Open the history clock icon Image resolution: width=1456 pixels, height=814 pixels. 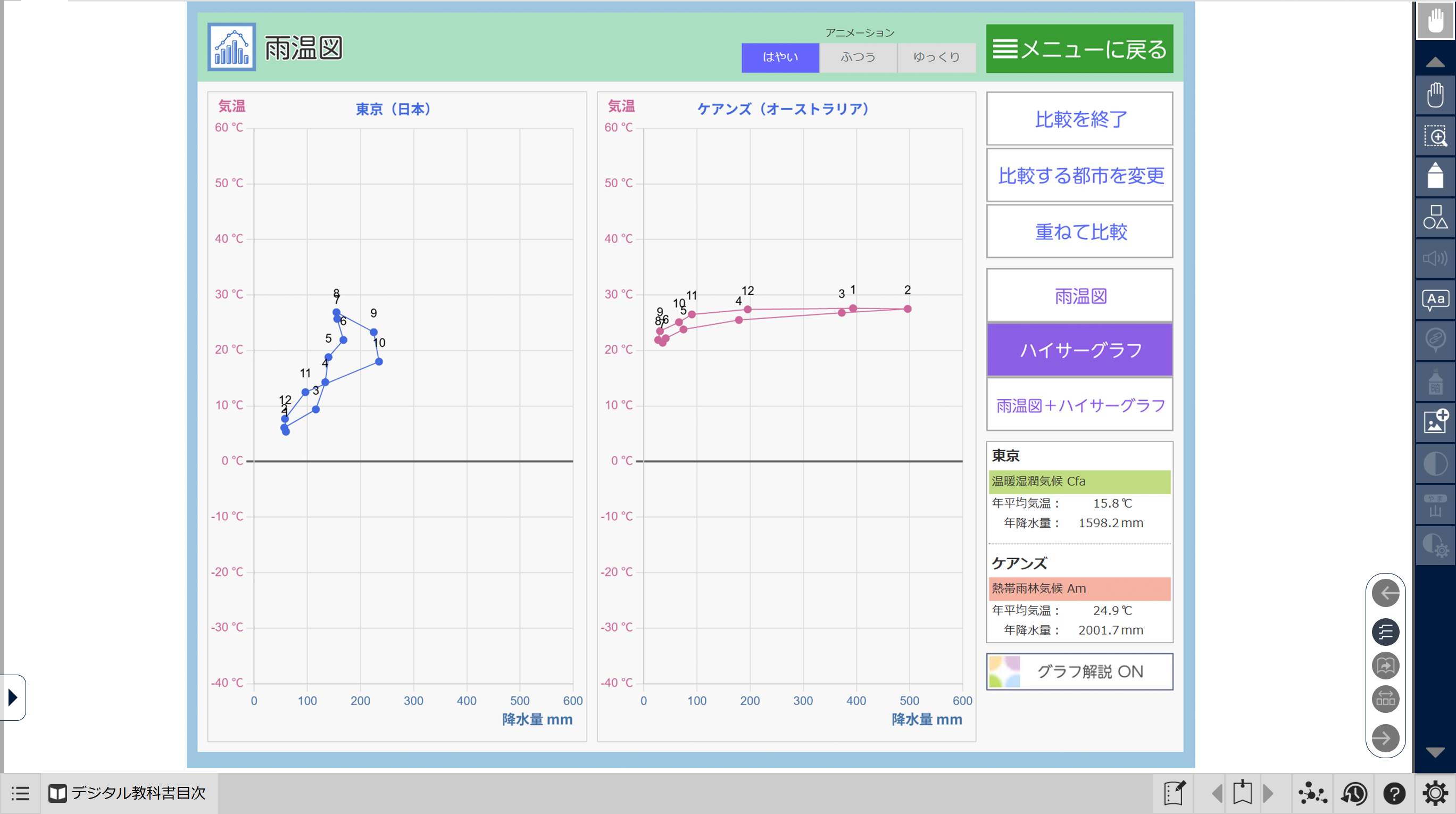pos(1353,794)
